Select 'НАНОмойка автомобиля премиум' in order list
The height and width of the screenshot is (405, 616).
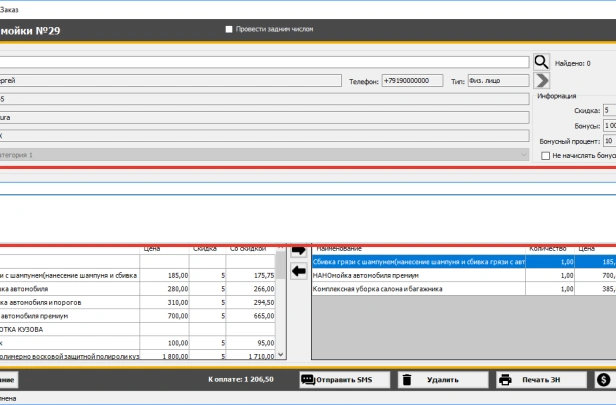(x=420, y=274)
